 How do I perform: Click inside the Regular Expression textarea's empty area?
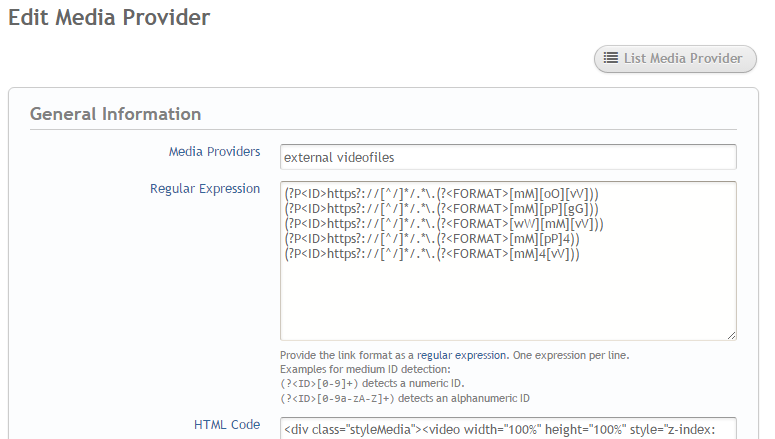point(508,300)
